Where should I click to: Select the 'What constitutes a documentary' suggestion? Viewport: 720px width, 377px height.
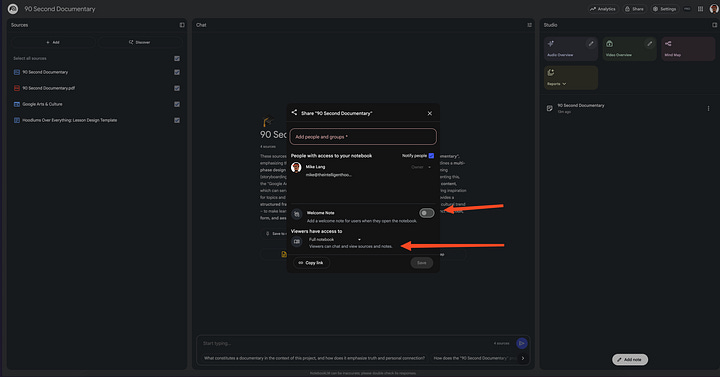click(x=314, y=358)
